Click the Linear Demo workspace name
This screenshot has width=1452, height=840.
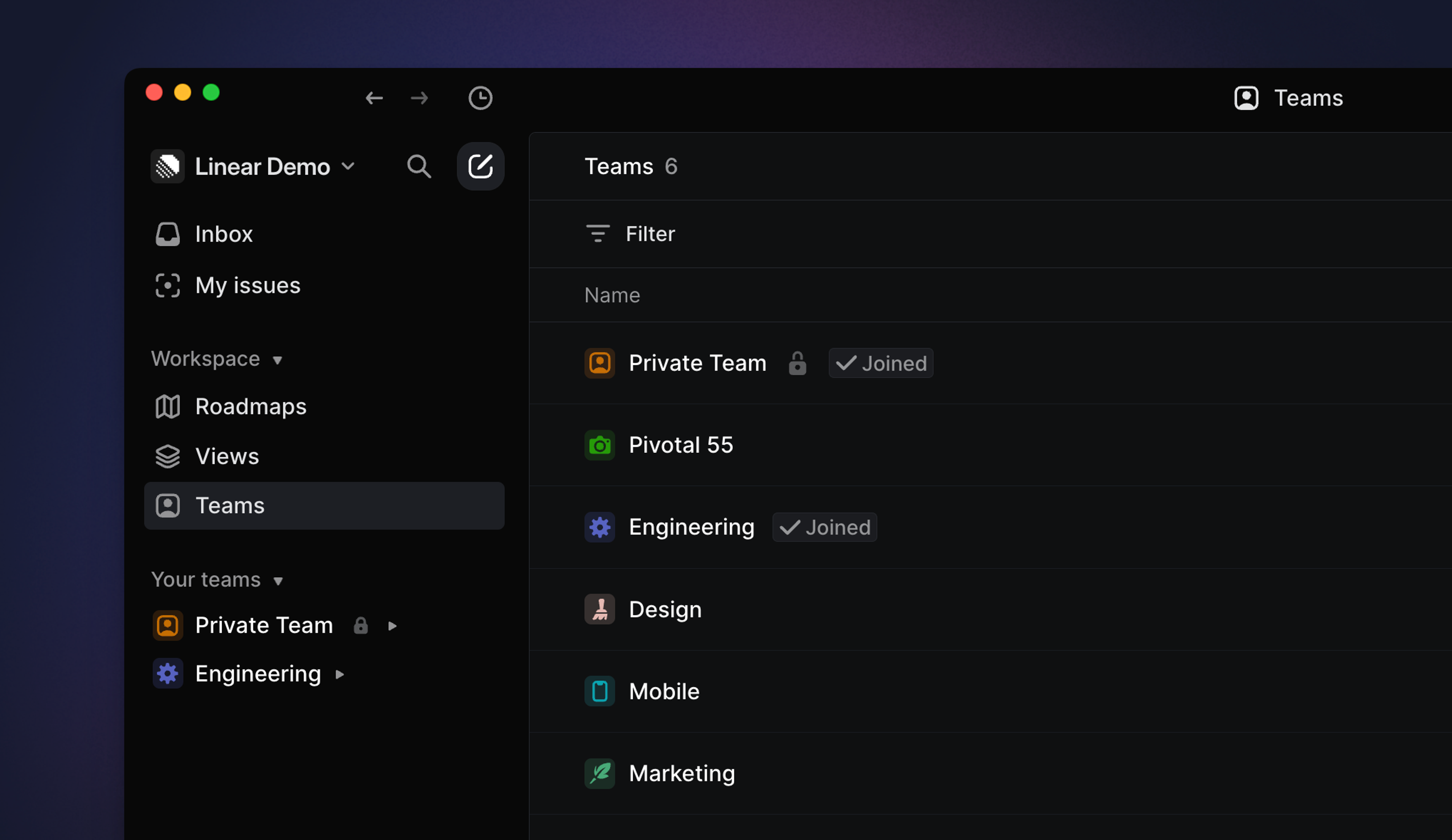(263, 166)
